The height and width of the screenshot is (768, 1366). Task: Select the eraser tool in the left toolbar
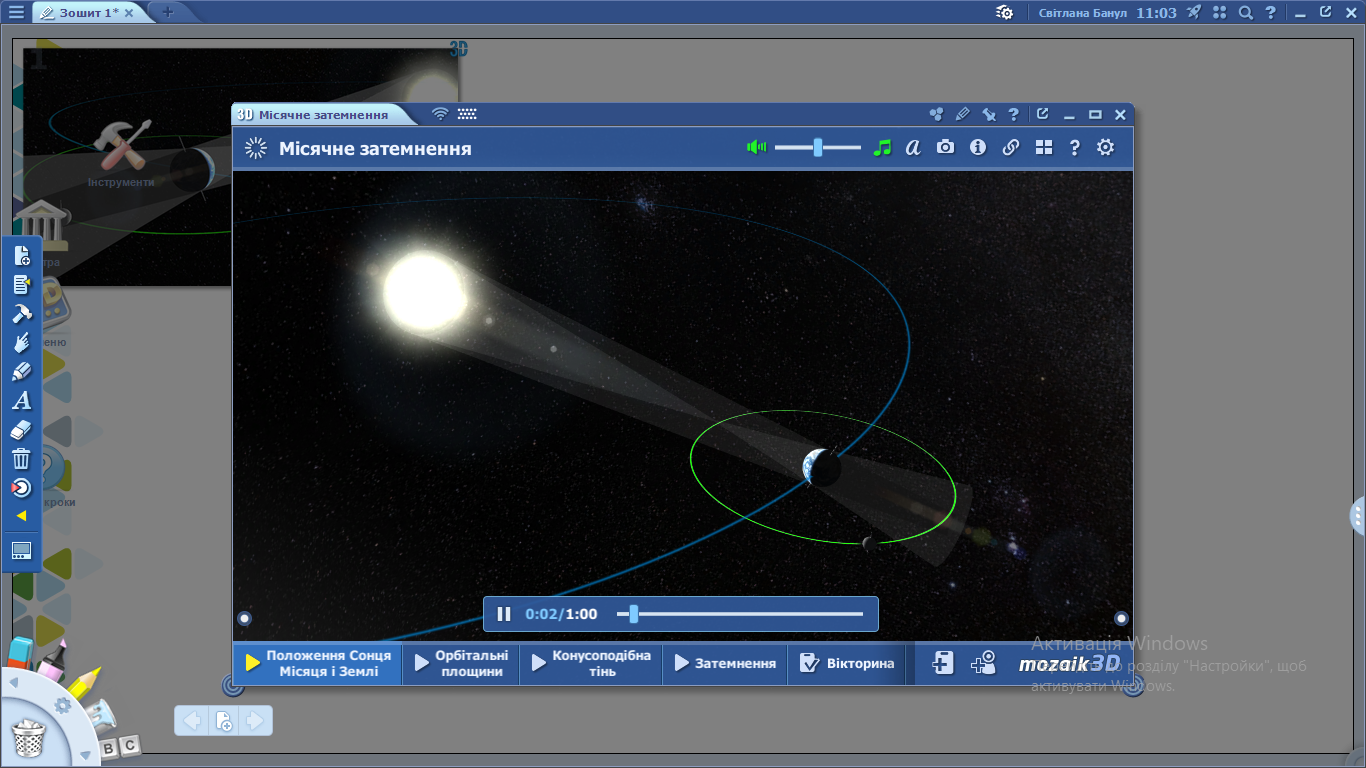pos(22,430)
